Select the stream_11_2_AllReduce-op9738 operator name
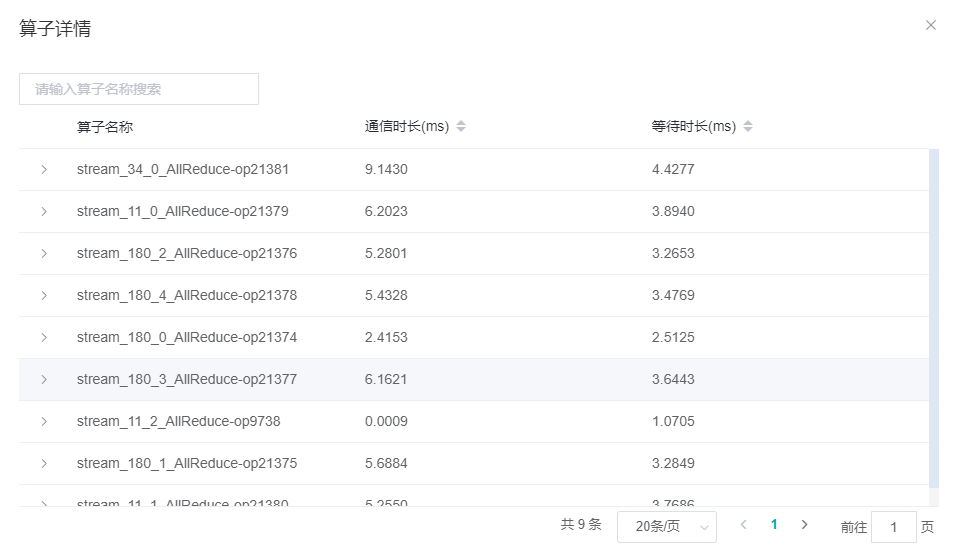 [178, 422]
